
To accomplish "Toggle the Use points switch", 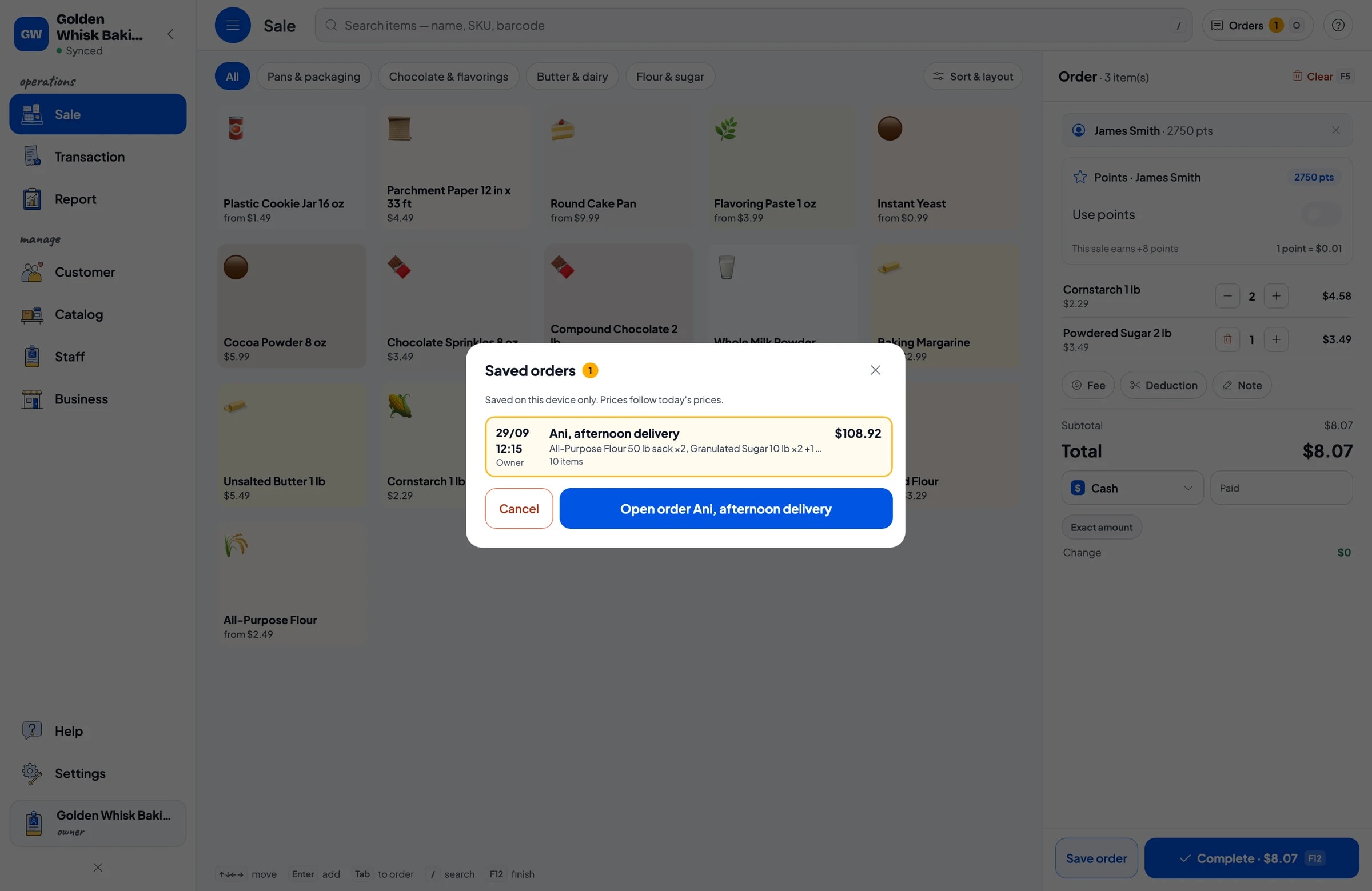I will [x=1321, y=214].
